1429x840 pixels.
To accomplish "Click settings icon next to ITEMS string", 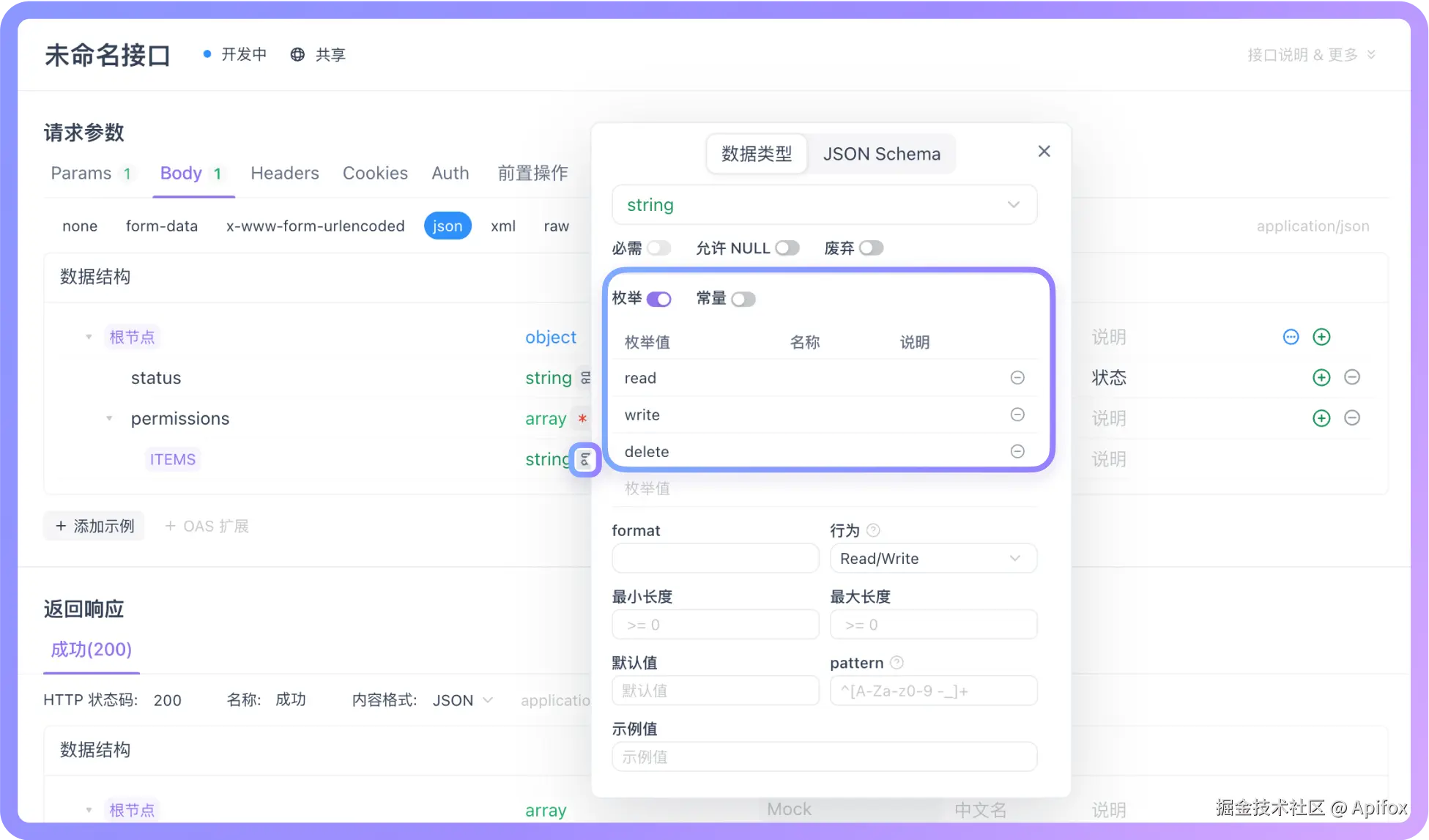I will pyautogui.click(x=585, y=460).
